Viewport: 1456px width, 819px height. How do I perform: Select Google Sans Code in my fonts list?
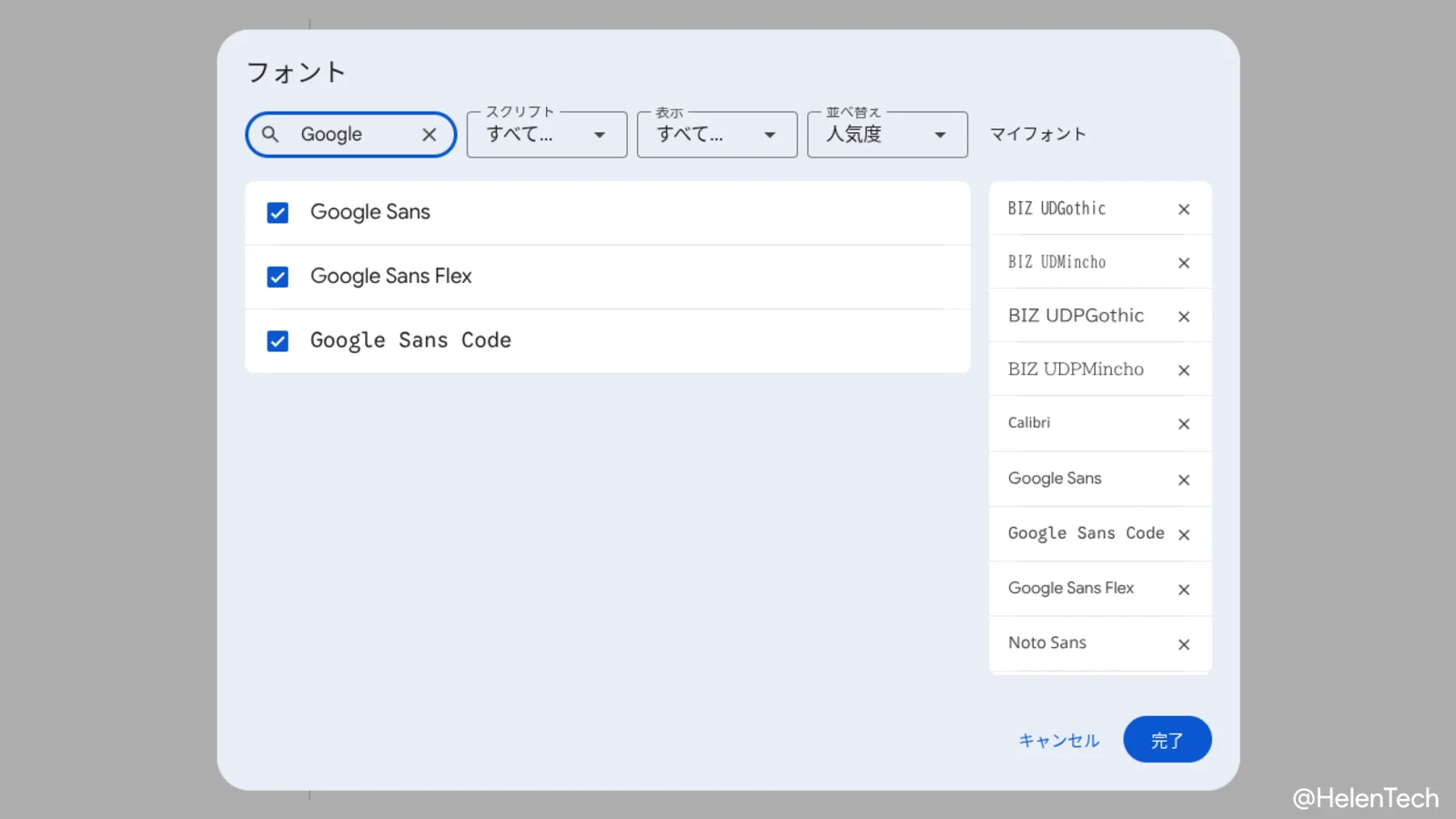click(1085, 534)
